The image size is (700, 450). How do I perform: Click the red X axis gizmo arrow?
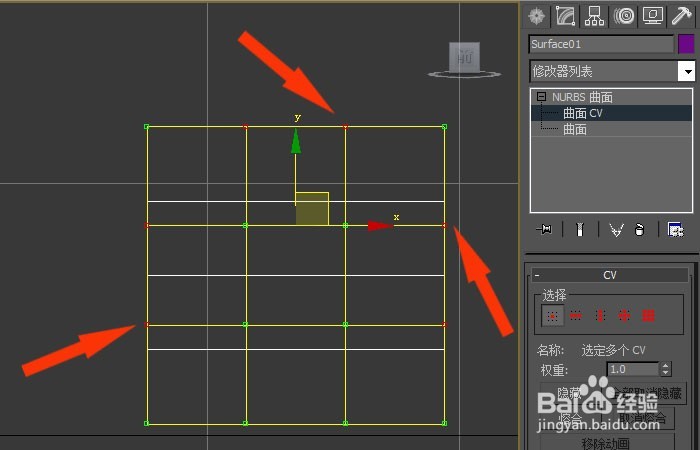380,226
